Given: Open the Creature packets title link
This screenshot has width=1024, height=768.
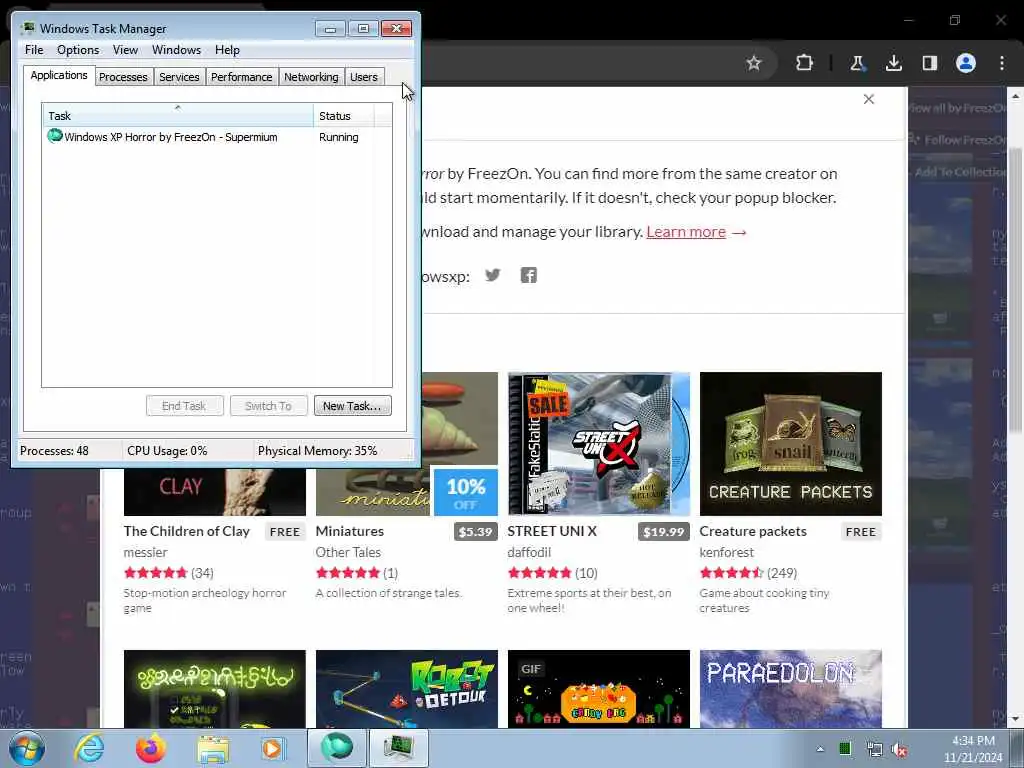Looking at the screenshot, I should [753, 531].
